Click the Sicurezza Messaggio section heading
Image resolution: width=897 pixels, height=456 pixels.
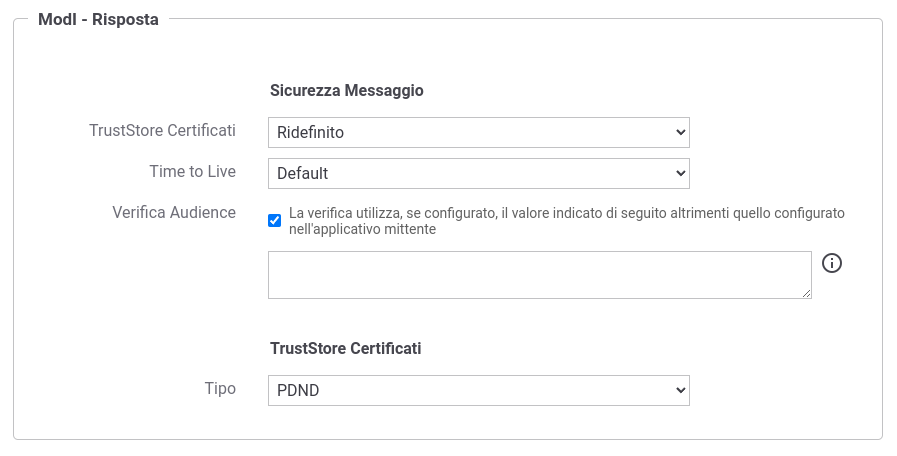(347, 90)
